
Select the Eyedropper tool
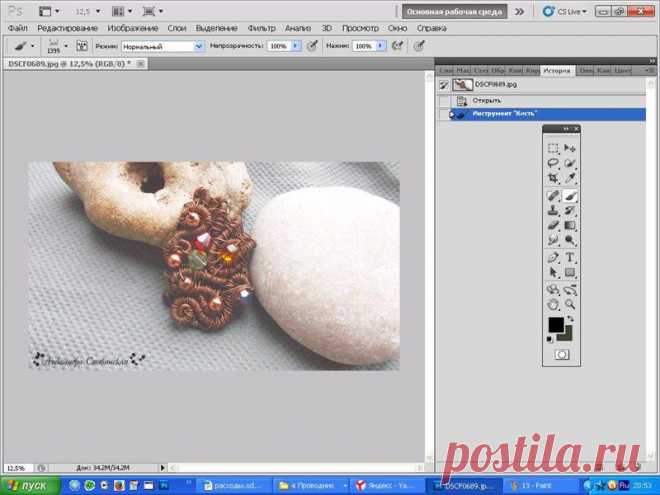[570, 178]
